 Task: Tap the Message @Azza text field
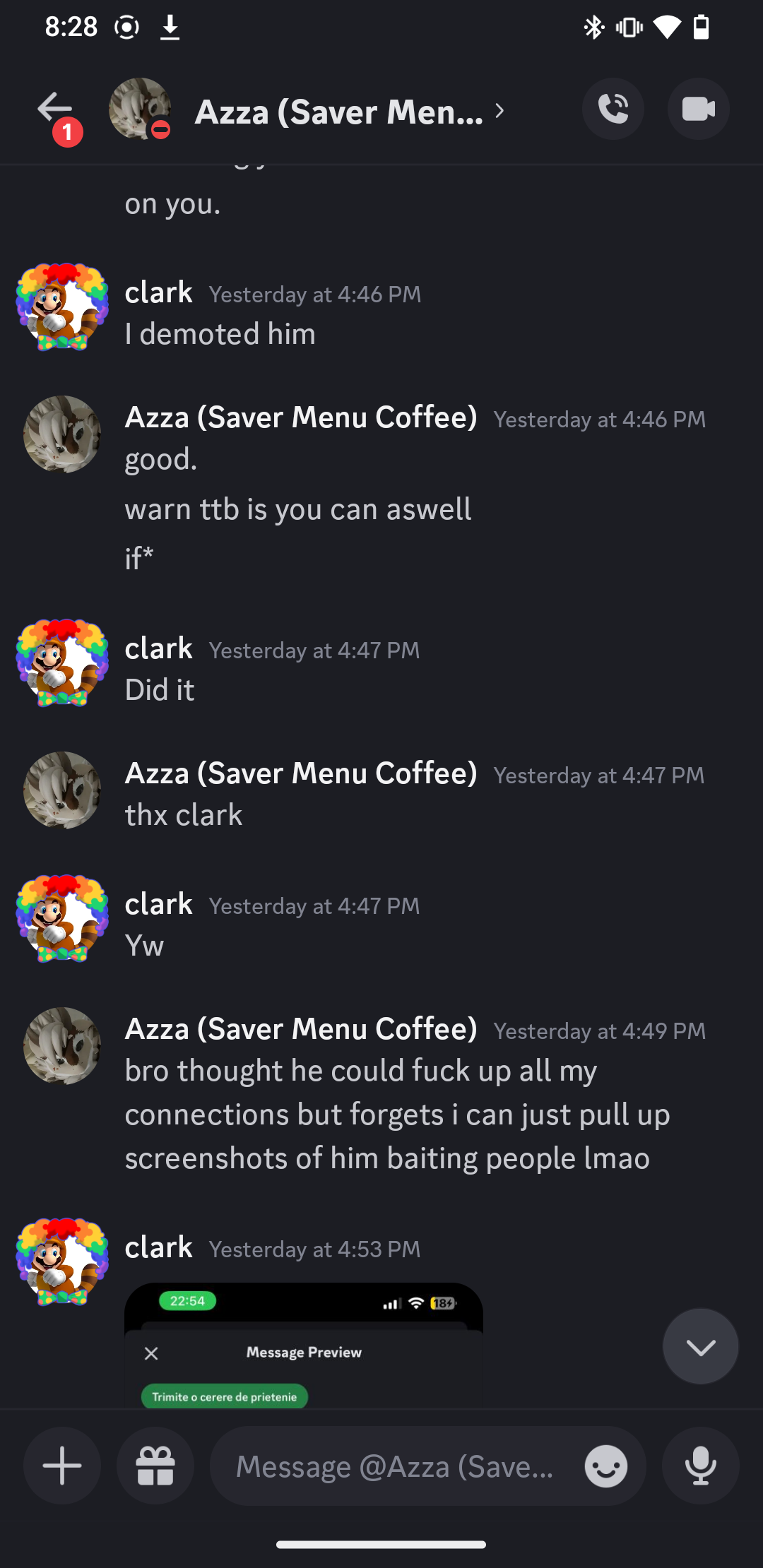[x=396, y=1467]
